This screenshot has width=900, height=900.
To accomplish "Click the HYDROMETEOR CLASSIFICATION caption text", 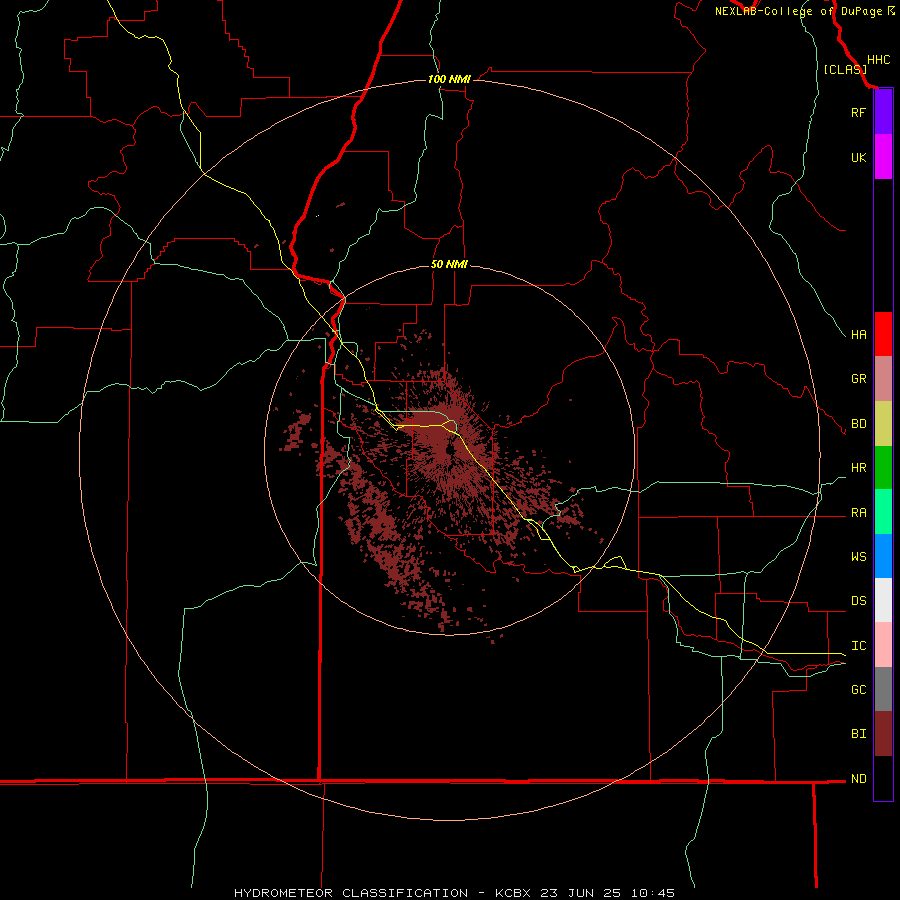I will [351, 893].
